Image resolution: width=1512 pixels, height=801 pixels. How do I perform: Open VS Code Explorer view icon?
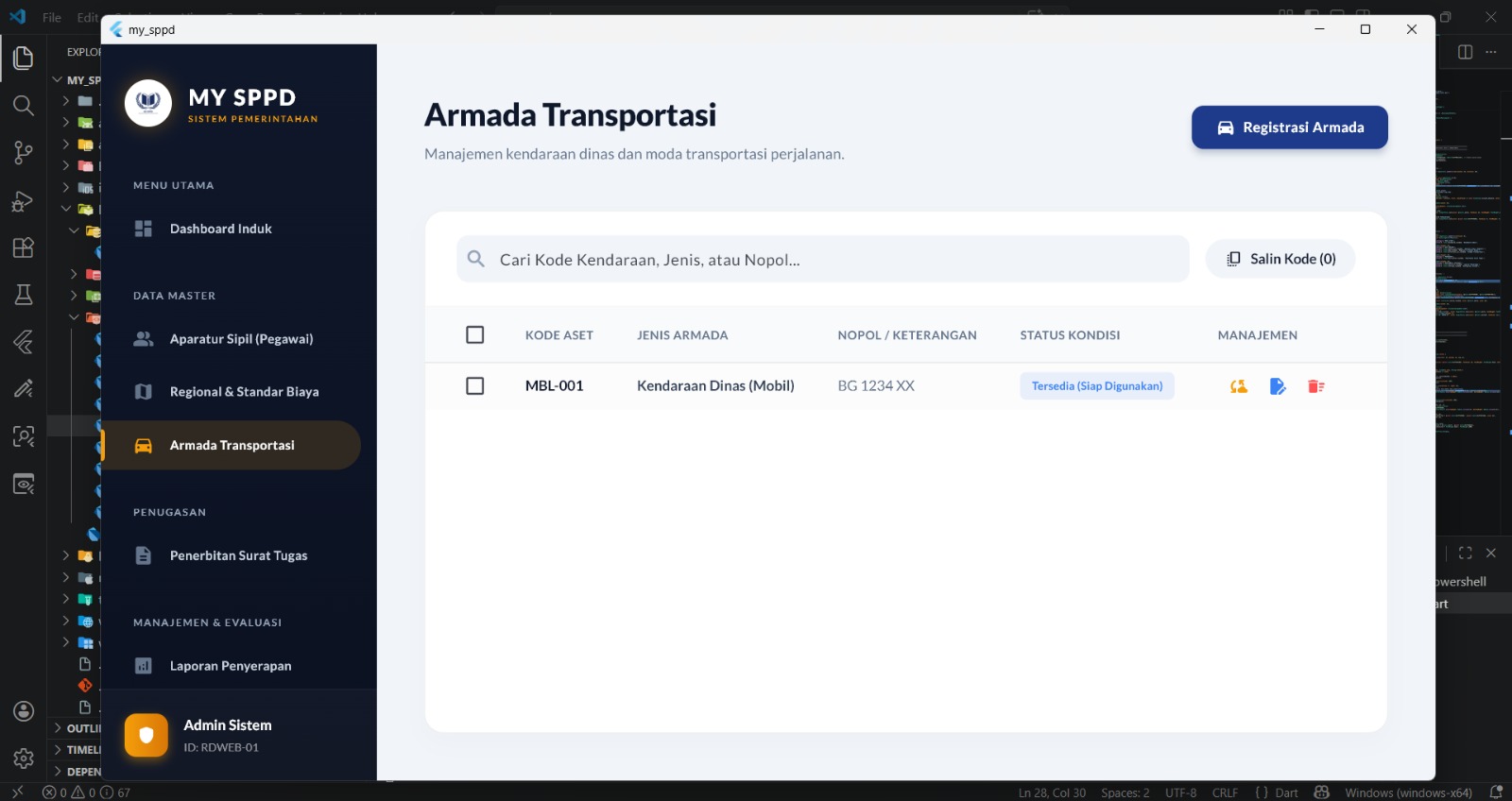point(23,58)
